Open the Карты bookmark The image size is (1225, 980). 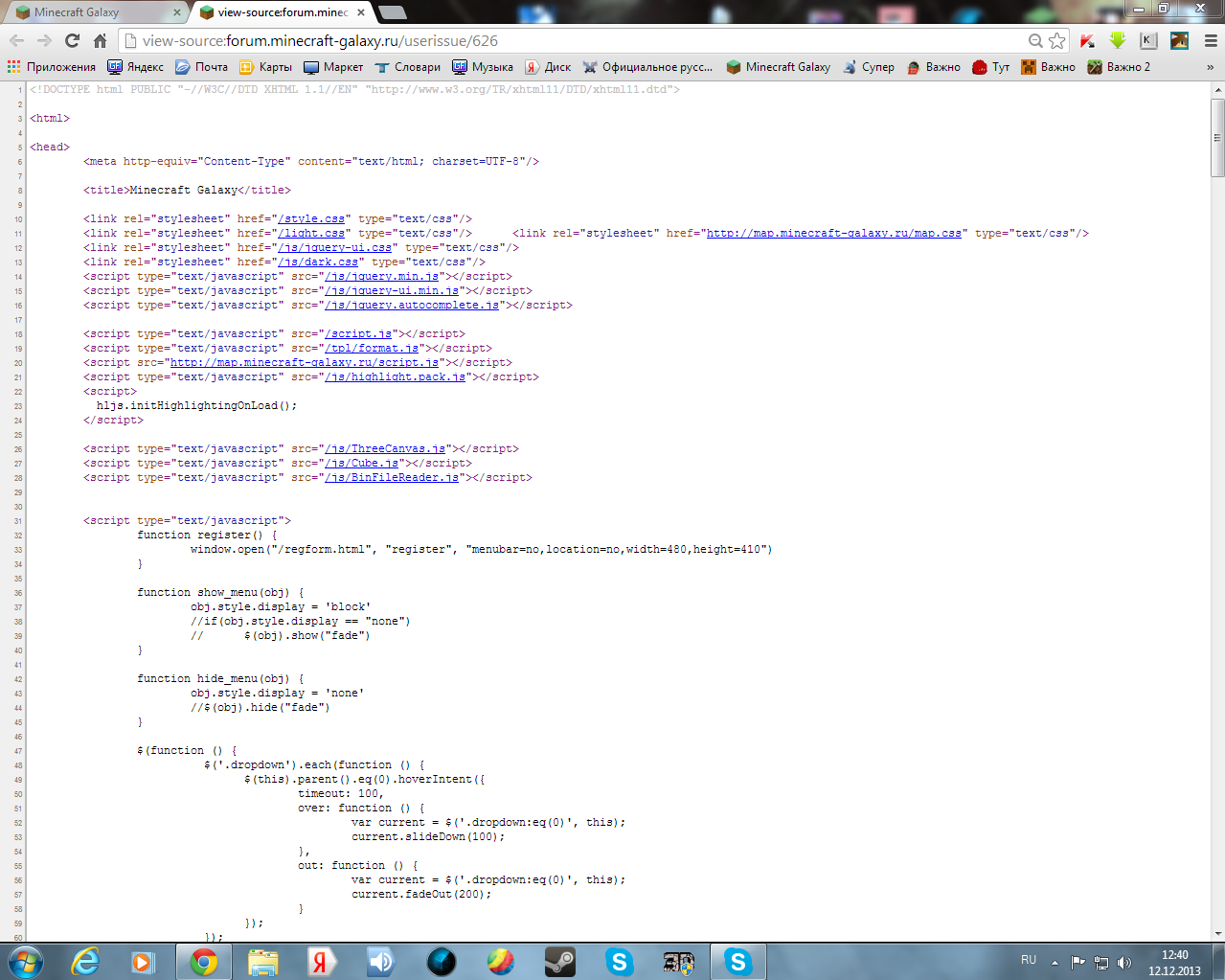click(x=266, y=67)
